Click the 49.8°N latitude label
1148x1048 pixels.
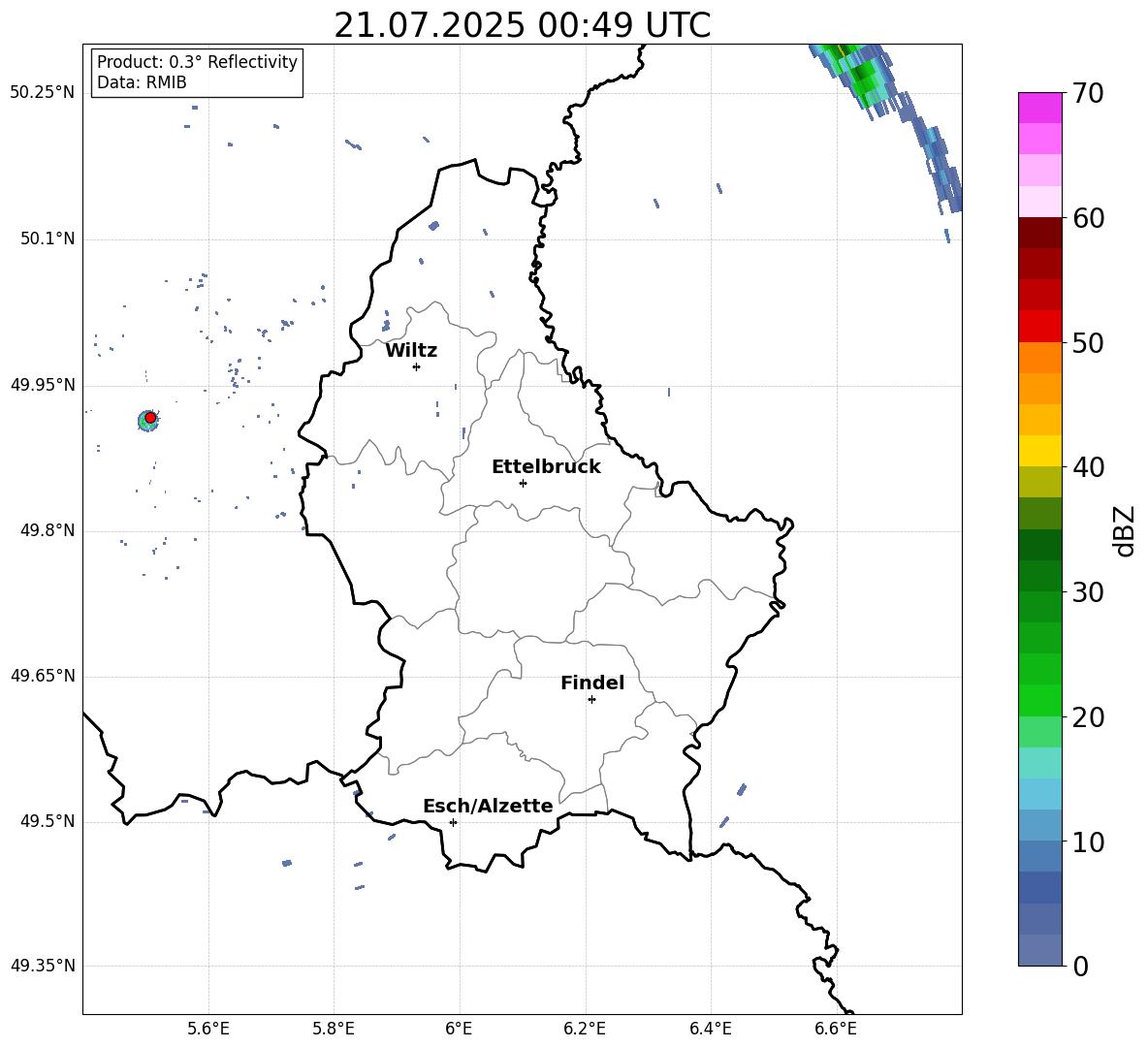pos(47,530)
